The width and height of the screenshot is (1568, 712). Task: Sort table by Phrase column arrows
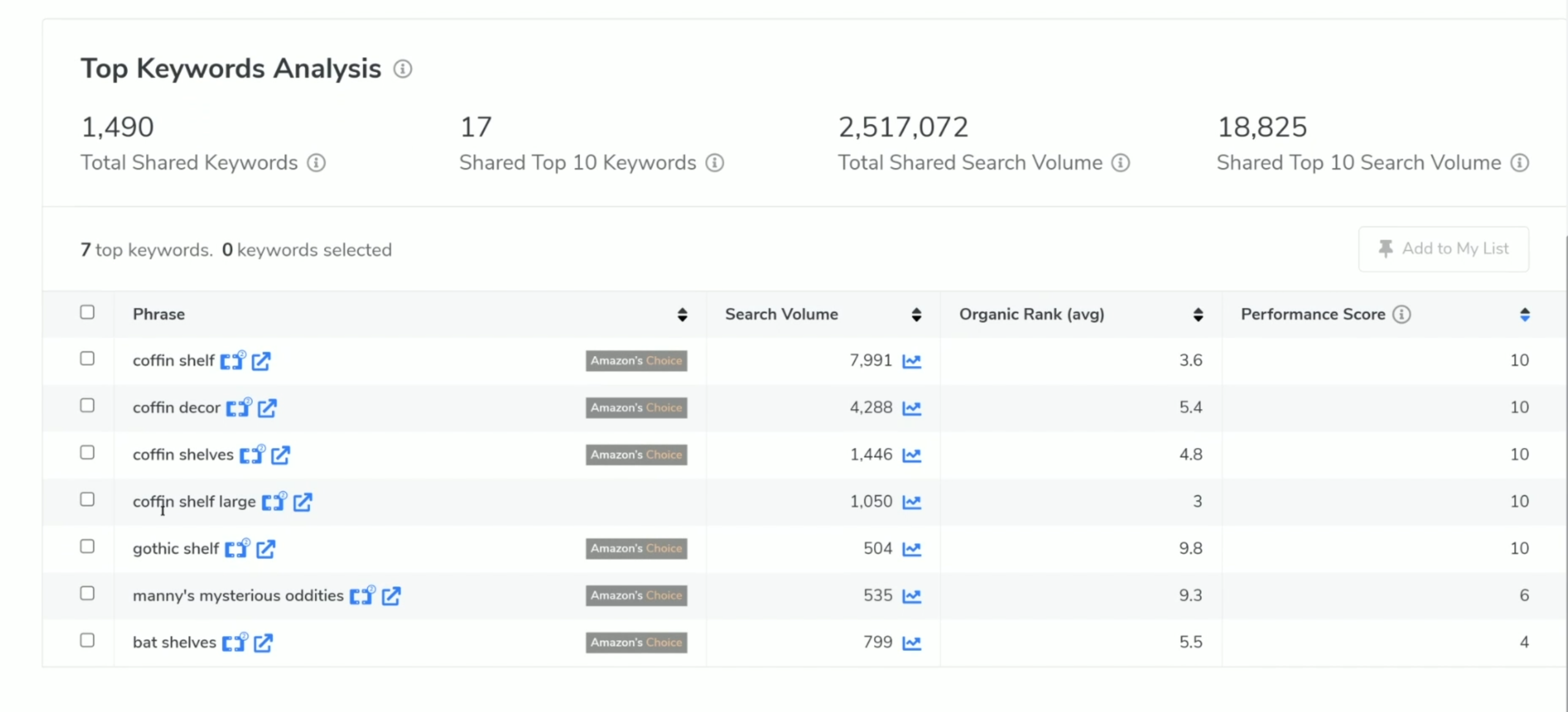(682, 314)
